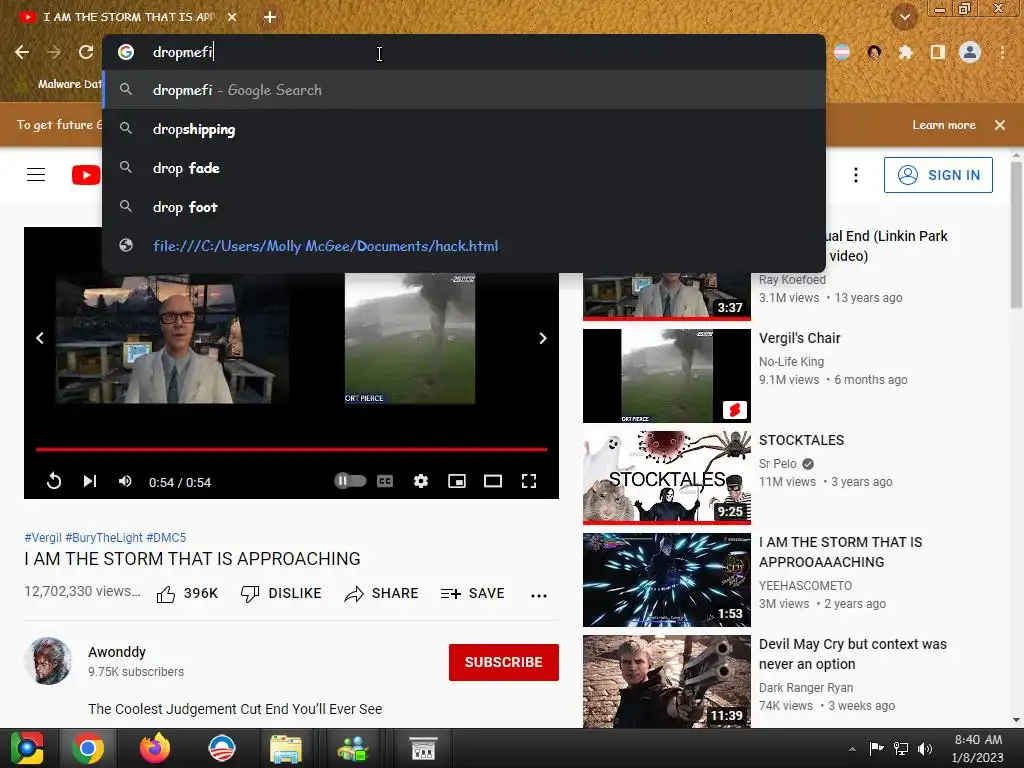Open Start menu button on taskbar
The image size is (1024, 768).
coord(27,748)
